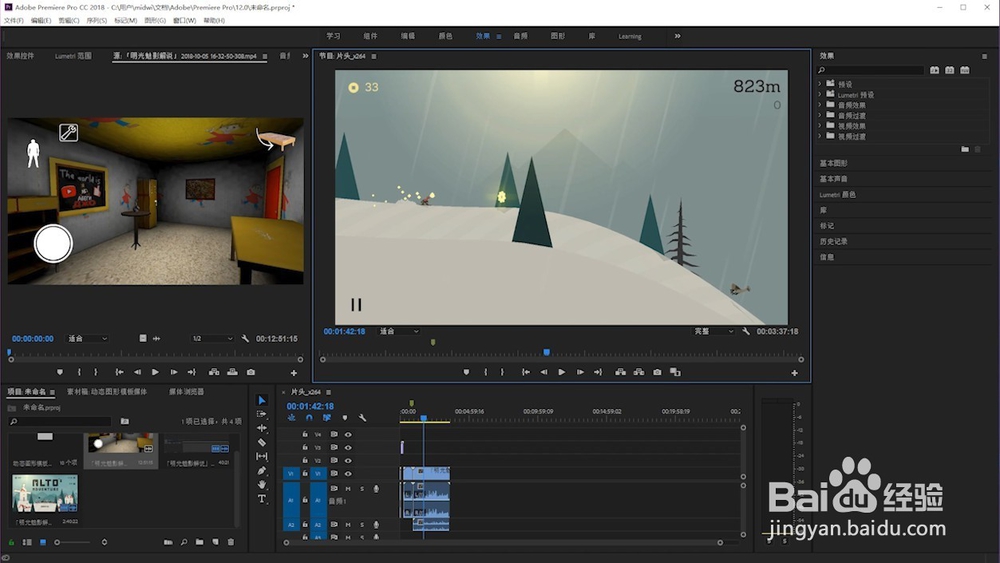The image size is (1000, 563).
Task: Click Lift button in Program monitor
Action: 621,372
